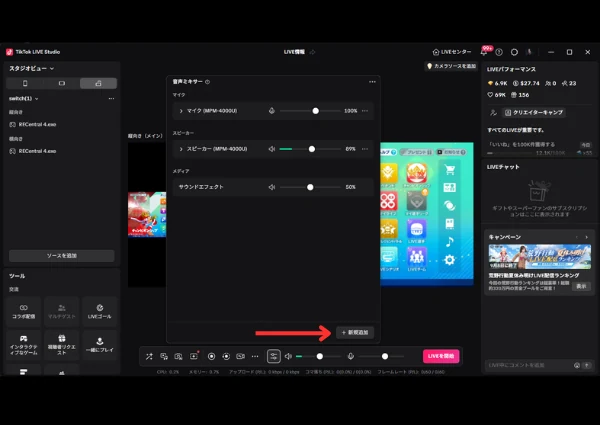Select the first RECentral 4.exe source

point(33,125)
